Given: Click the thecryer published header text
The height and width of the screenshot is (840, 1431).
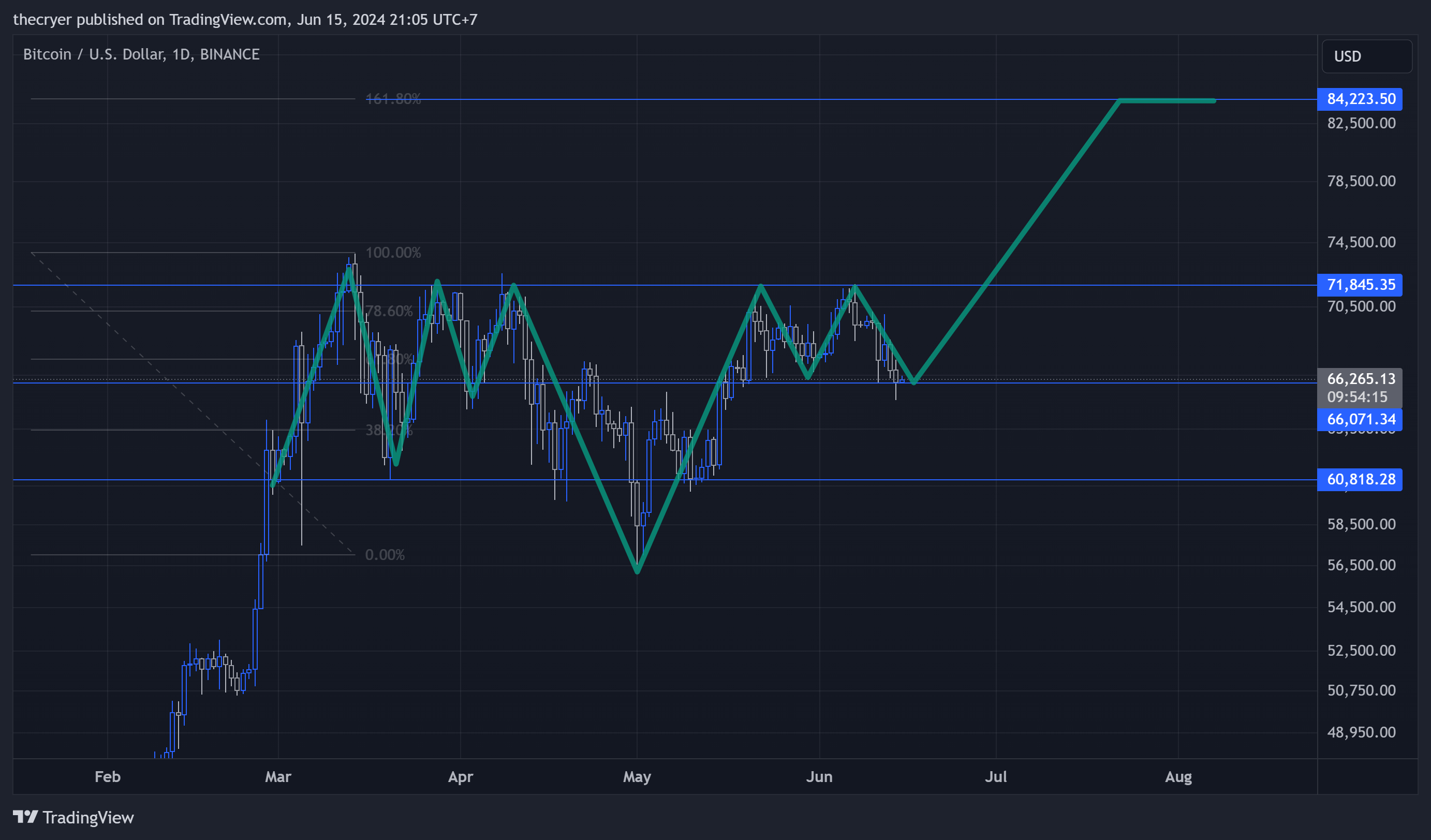Looking at the screenshot, I should (245, 20).
